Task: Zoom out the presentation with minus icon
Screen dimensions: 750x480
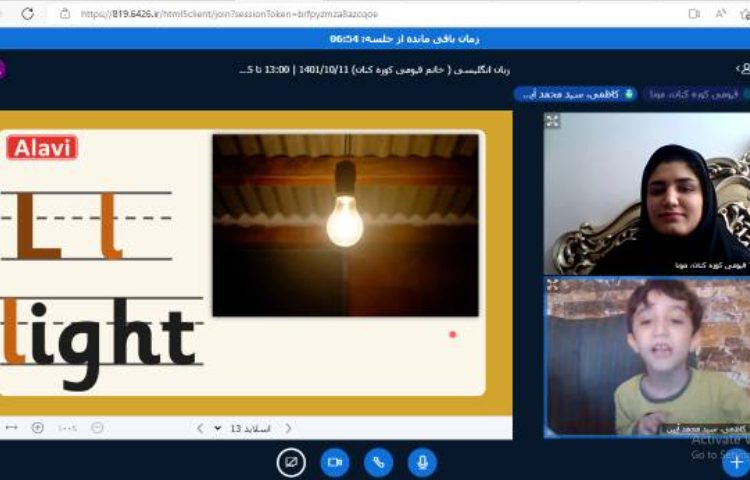Action: pos(97,428)
